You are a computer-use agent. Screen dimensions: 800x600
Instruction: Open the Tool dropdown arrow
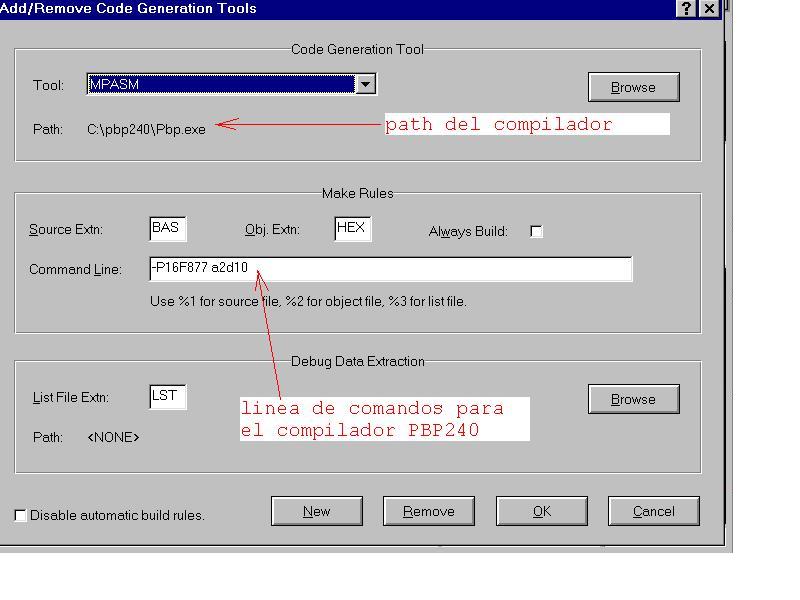[366, 85]
